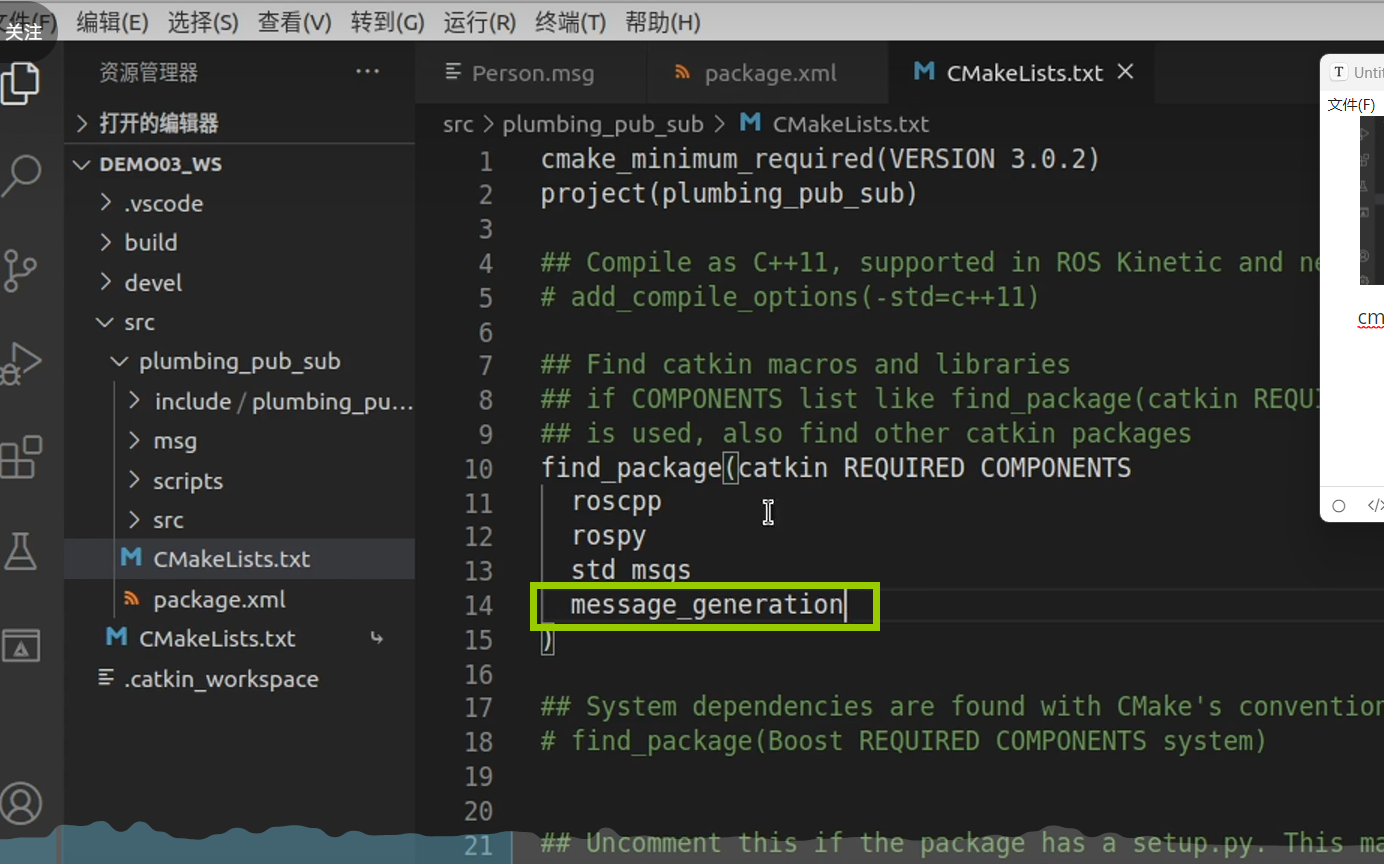The image size is (1384, 864).
Task: Open the 选择(S) menu
Action: [x=203, y=22]
